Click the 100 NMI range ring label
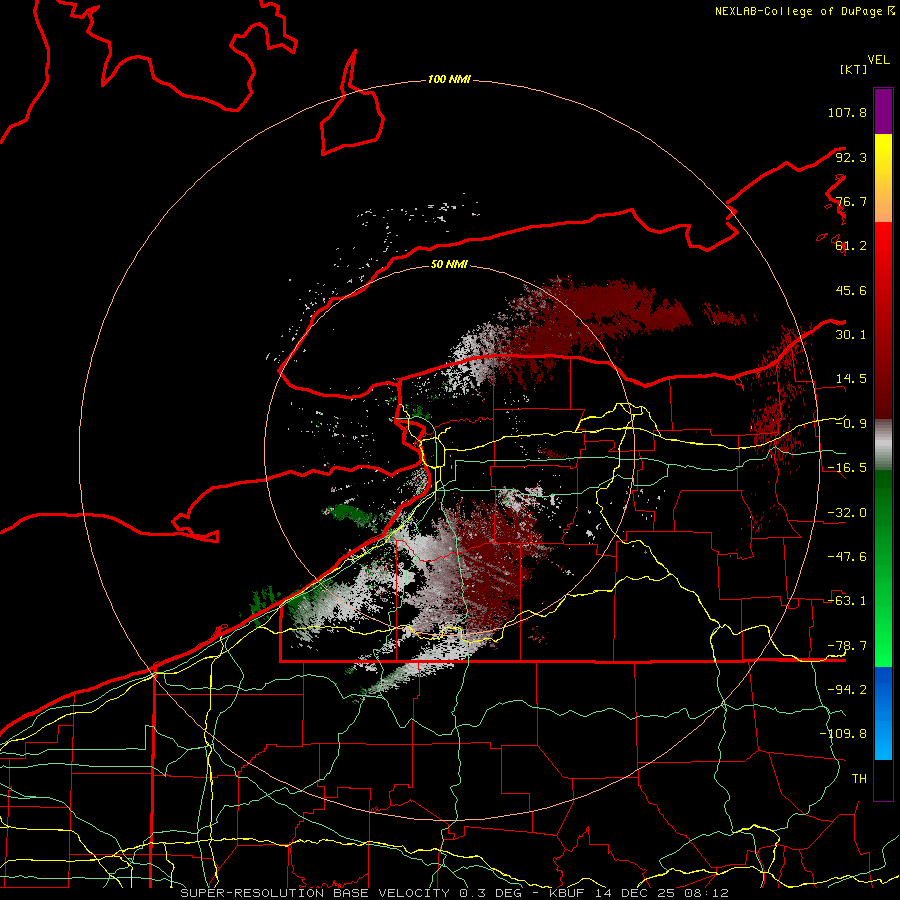The height and width of the screenshot is (900, 900). [x=449, y=79]
